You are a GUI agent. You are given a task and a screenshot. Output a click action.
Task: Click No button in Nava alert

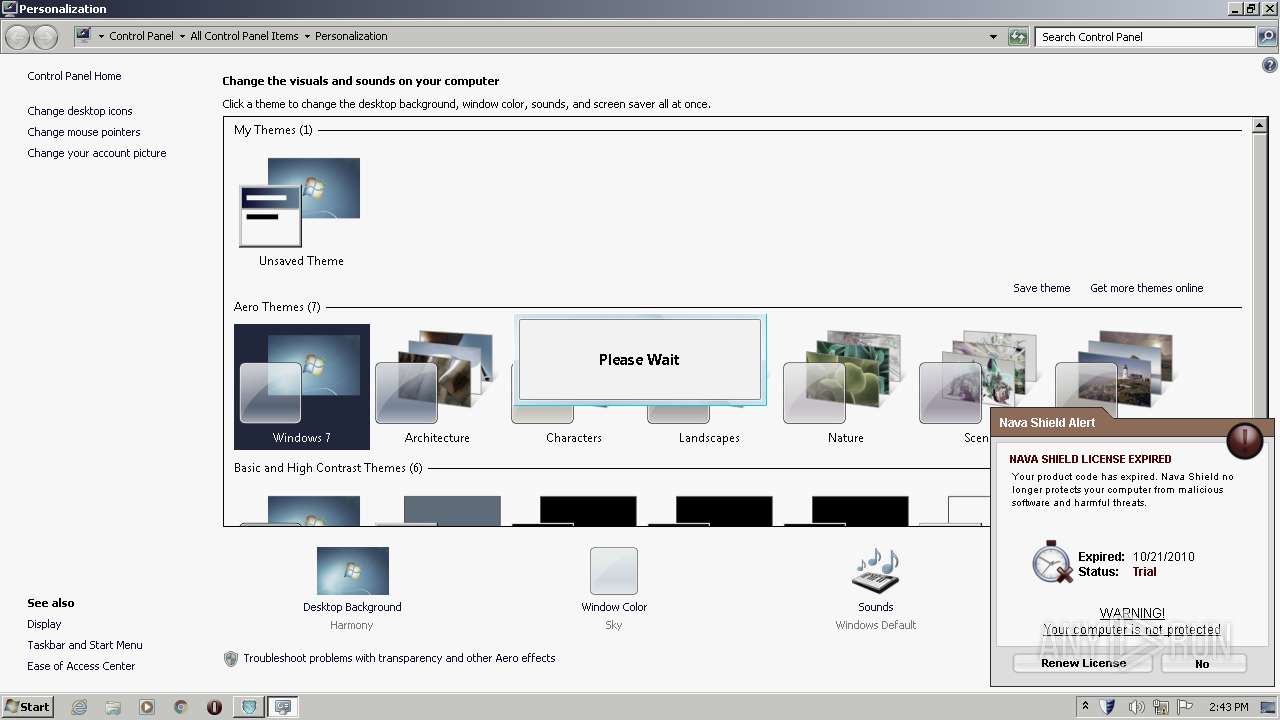click(1203, 664)
